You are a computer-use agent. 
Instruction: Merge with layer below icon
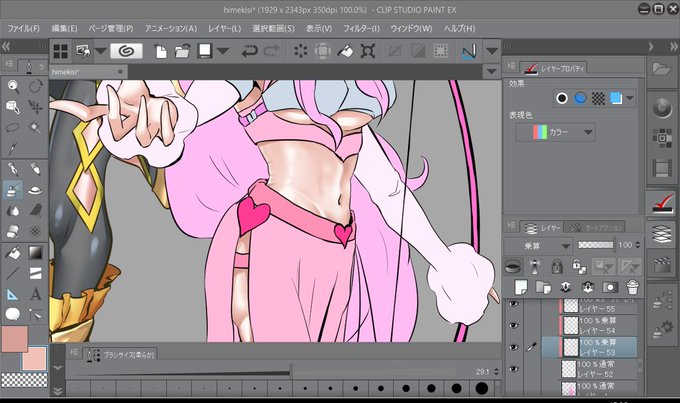click(x=587, y=287)
